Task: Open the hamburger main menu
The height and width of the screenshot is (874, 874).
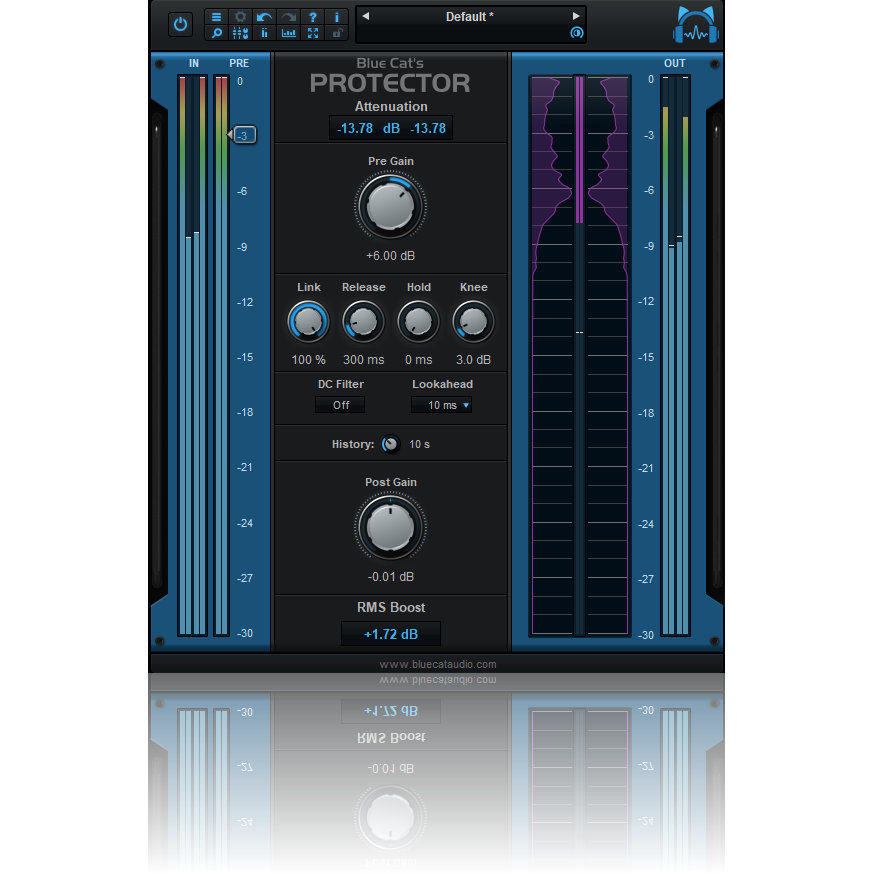Action: pos(216,17)
